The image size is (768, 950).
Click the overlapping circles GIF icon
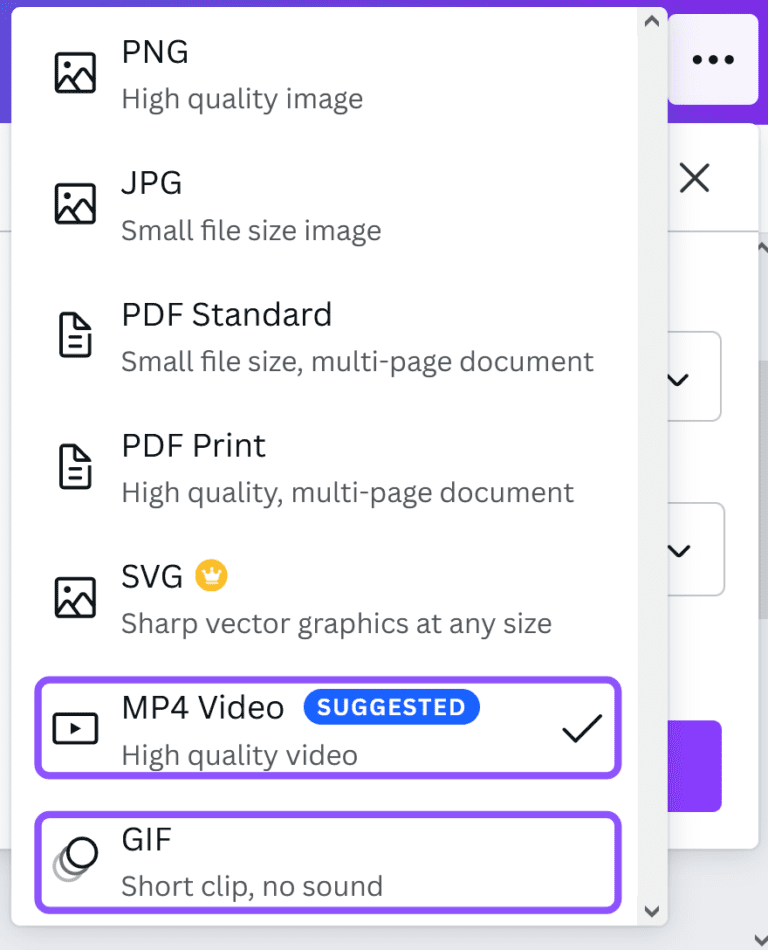pos(76,859)
